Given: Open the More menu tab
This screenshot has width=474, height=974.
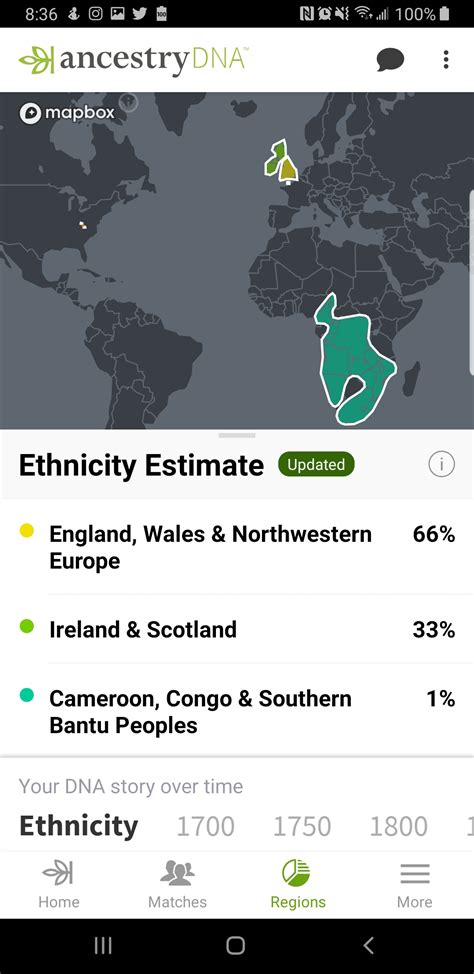Looking at the screenshot, I should coord(415,885).
